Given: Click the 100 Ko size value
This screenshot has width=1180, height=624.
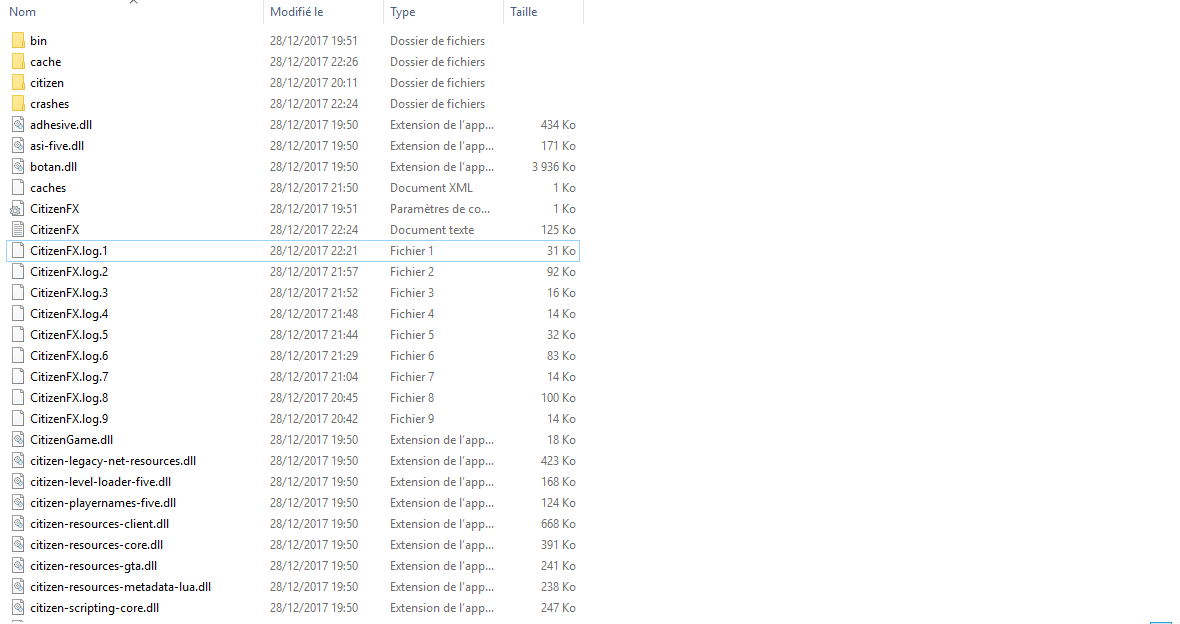Looking at the screenshot, I should (558, 398).
